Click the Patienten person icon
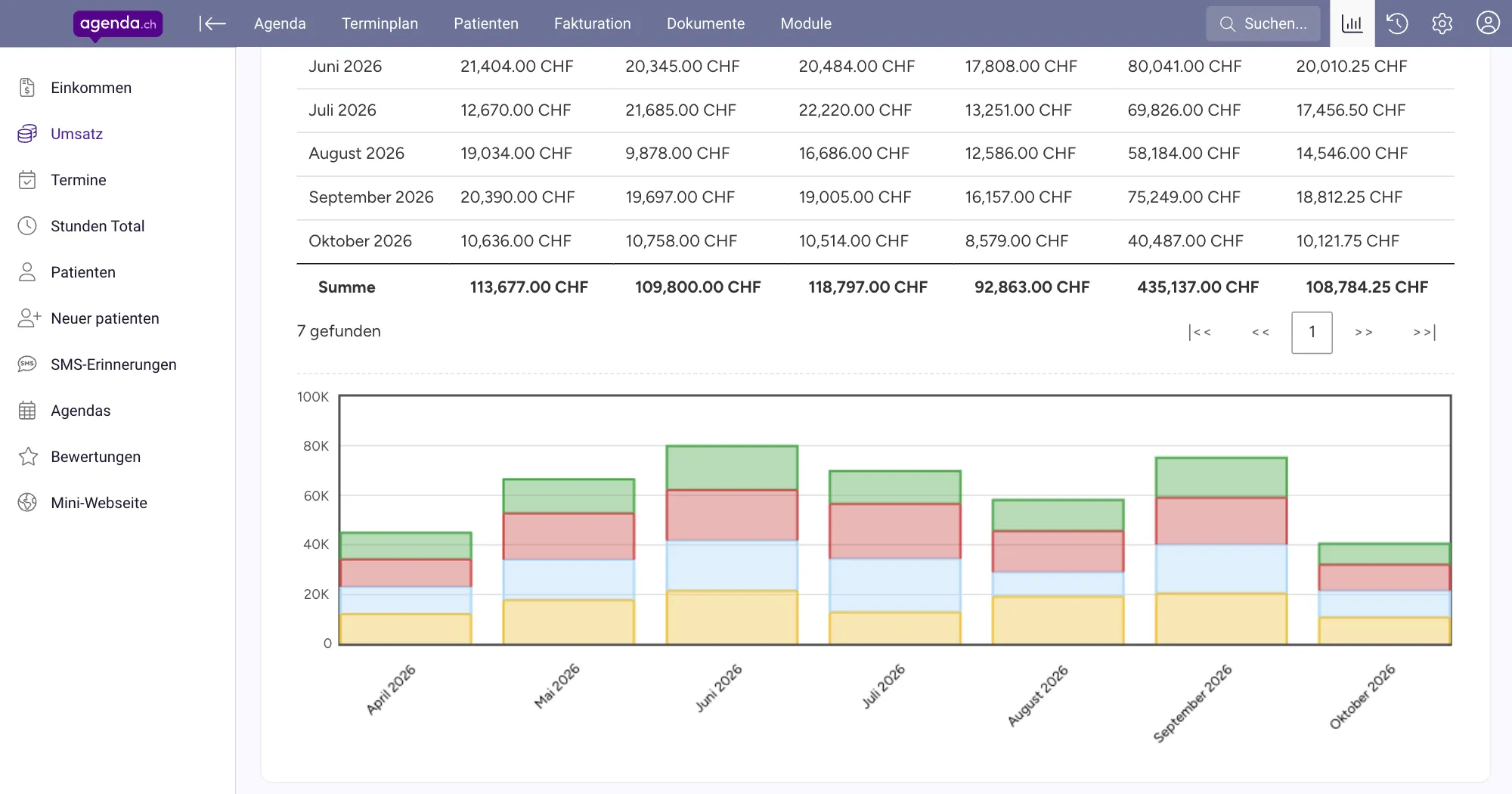Image resolution: width=1512 pixels, height=794 pixels. [x=27, y=272]
